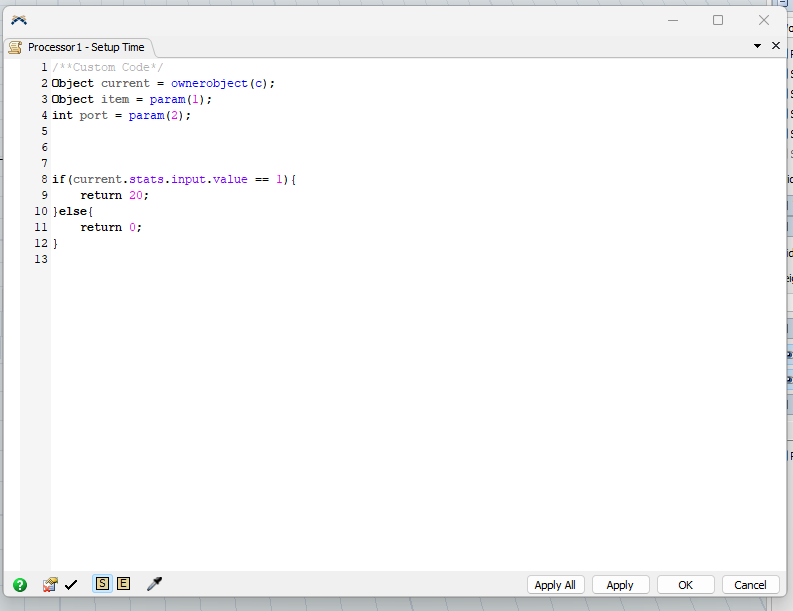Click the 'Custom Code' comment on line 1

[x=108, y=67]
